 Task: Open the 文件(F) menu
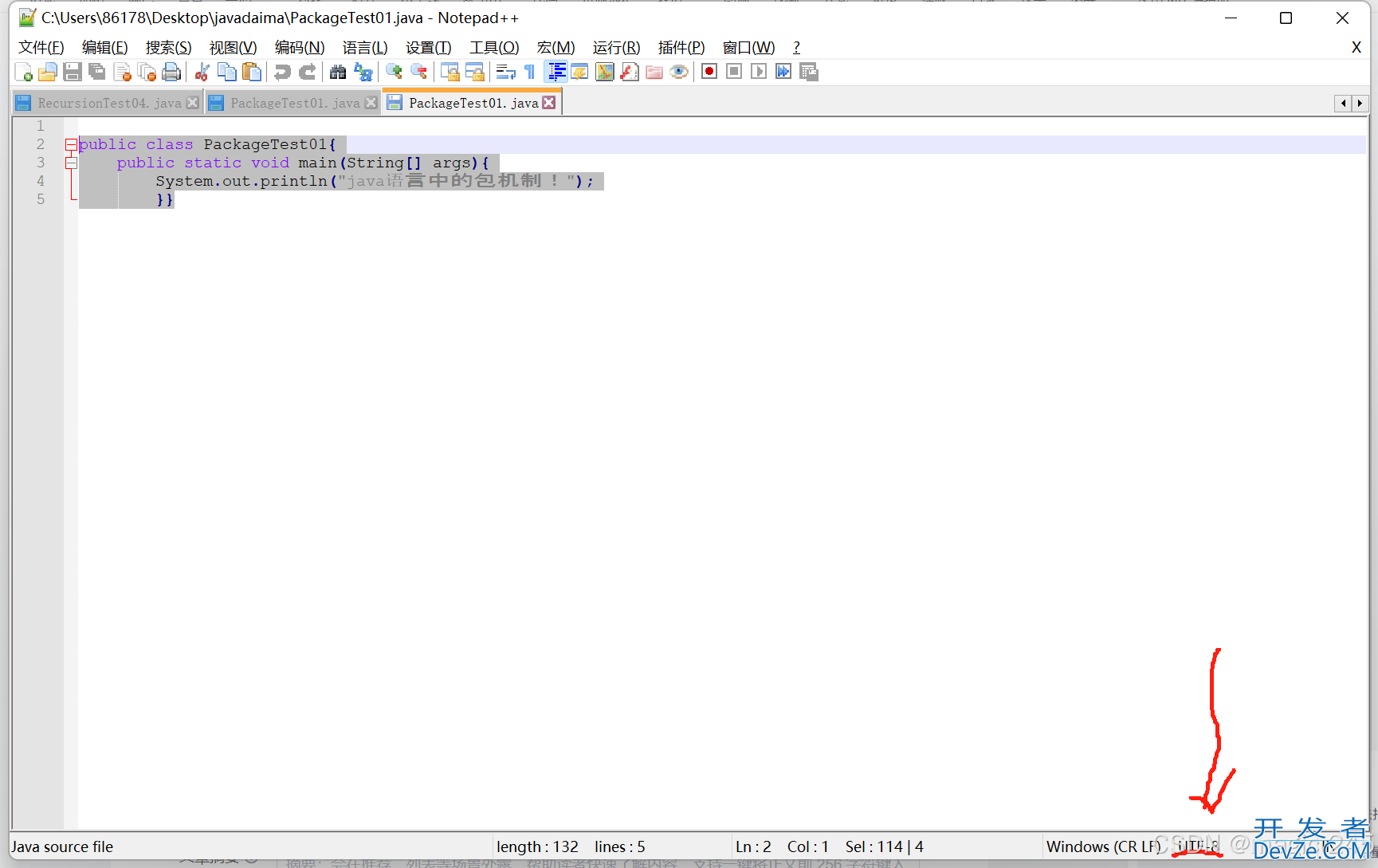pos(41,48)
